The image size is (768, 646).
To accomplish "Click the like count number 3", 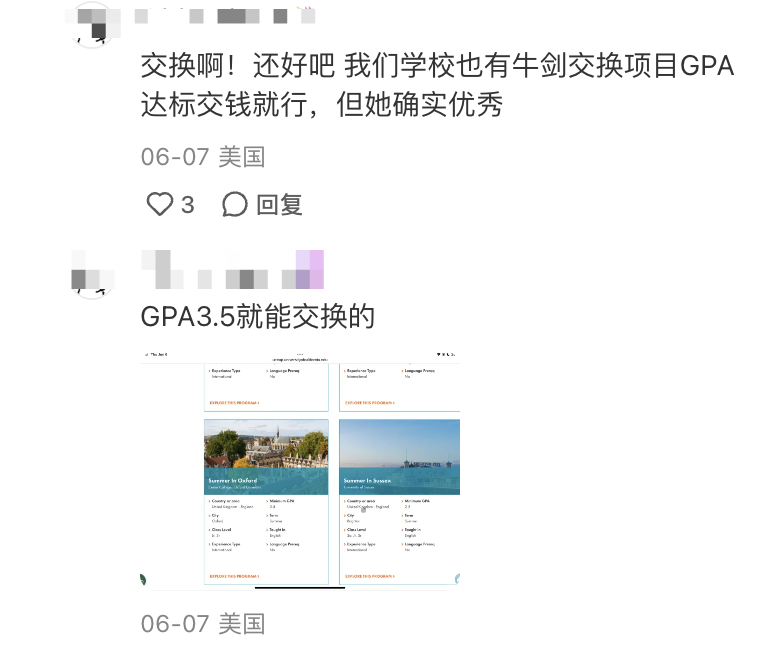I will click(188, 205).
